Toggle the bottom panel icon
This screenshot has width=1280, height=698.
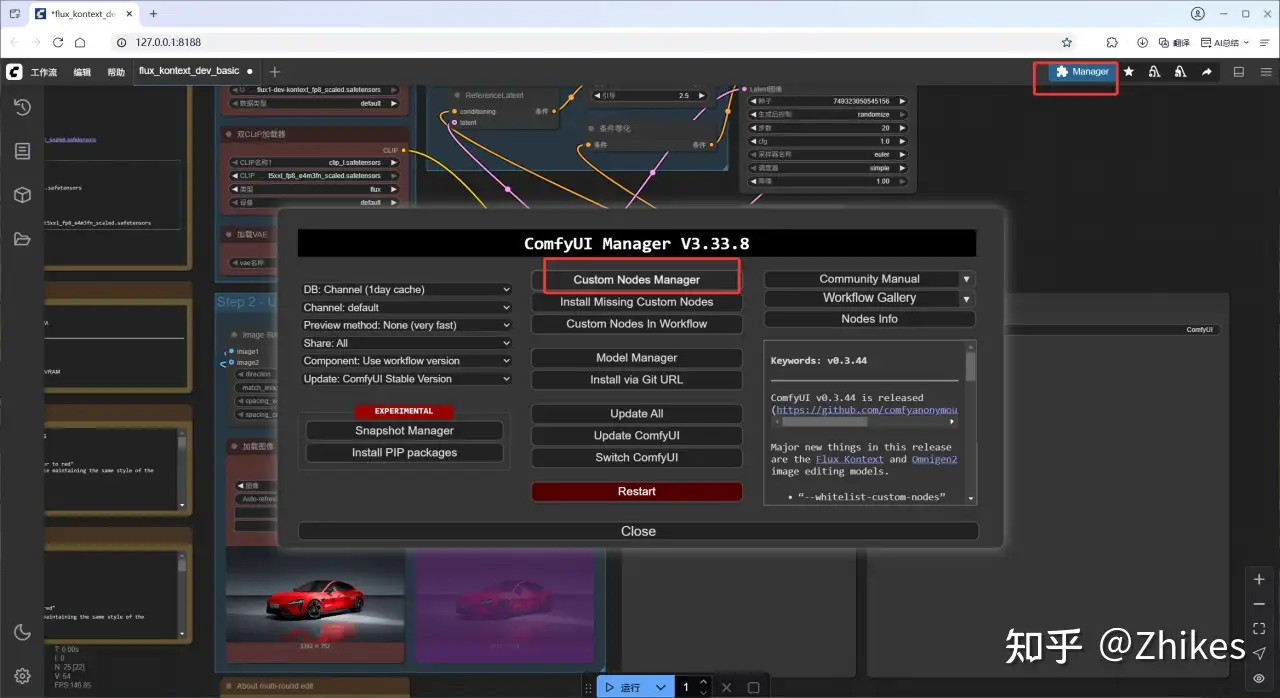pyautogui.click(x=1239, y=72)
